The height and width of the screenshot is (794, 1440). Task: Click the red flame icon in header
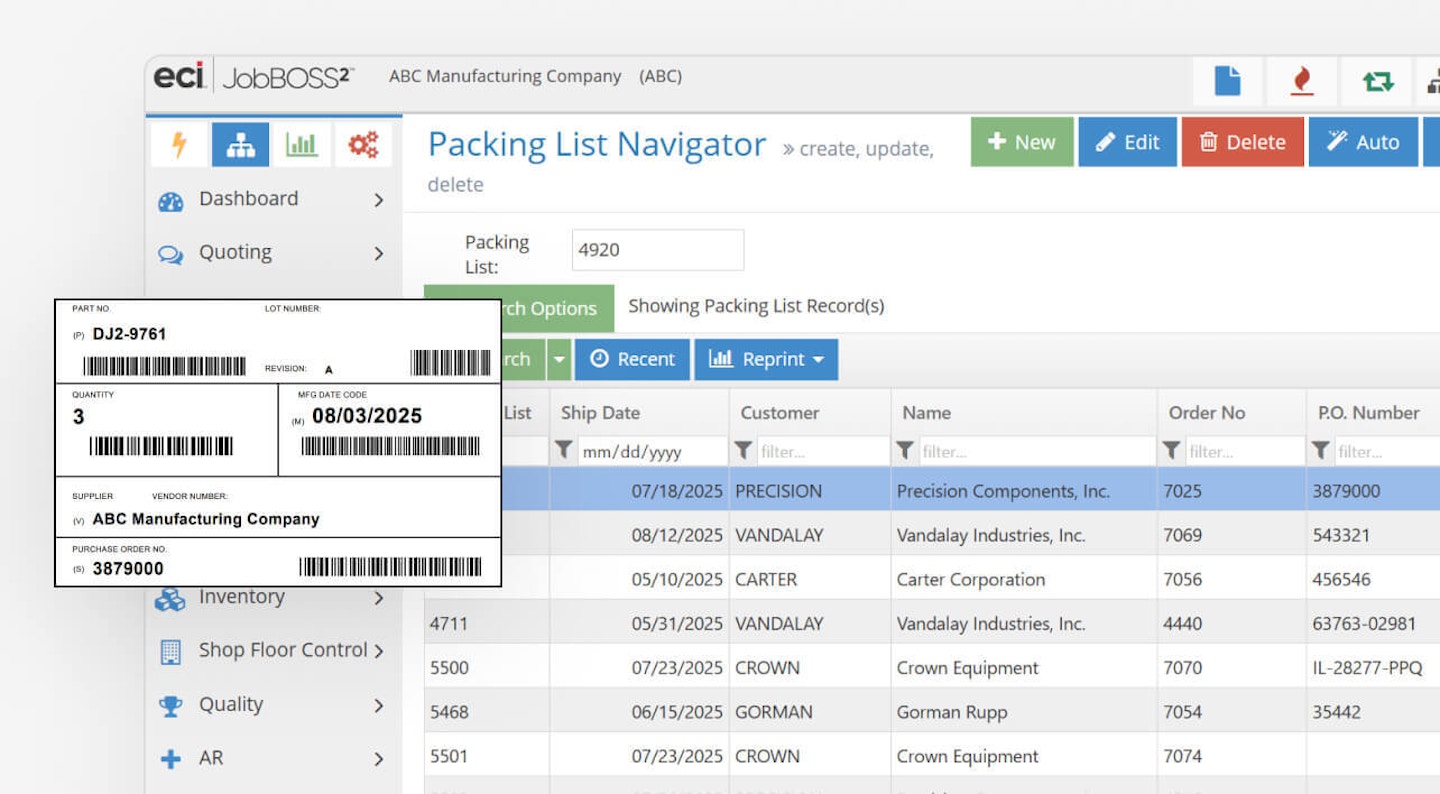(1301, 81)
